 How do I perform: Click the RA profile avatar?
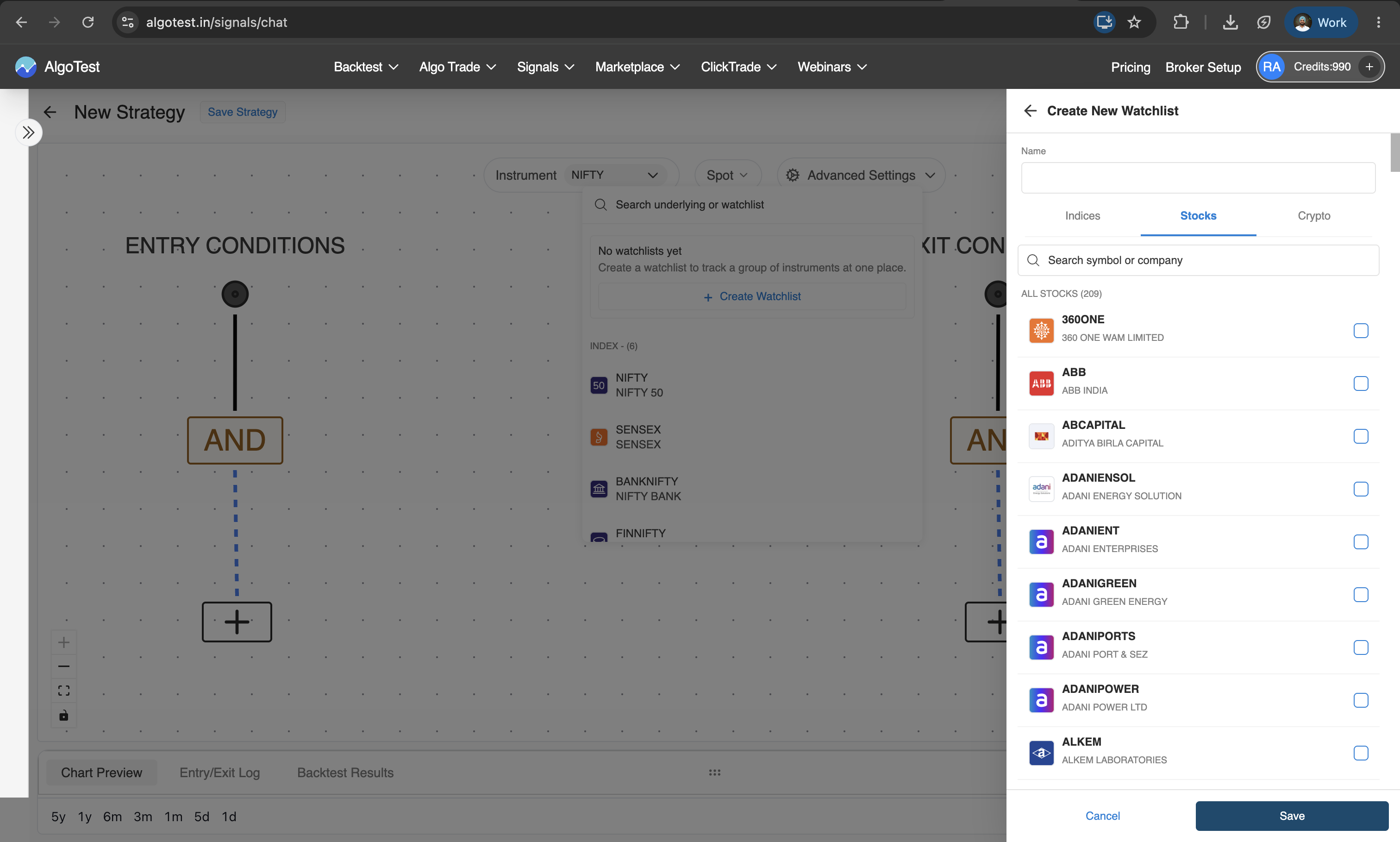[1271, 67]
